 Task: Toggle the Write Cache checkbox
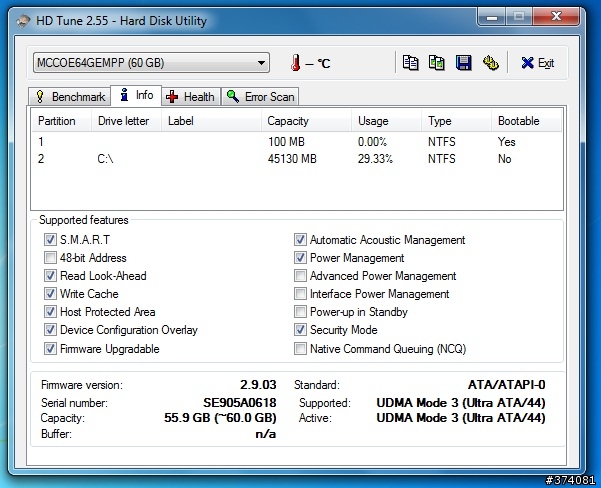pos(50,294)
